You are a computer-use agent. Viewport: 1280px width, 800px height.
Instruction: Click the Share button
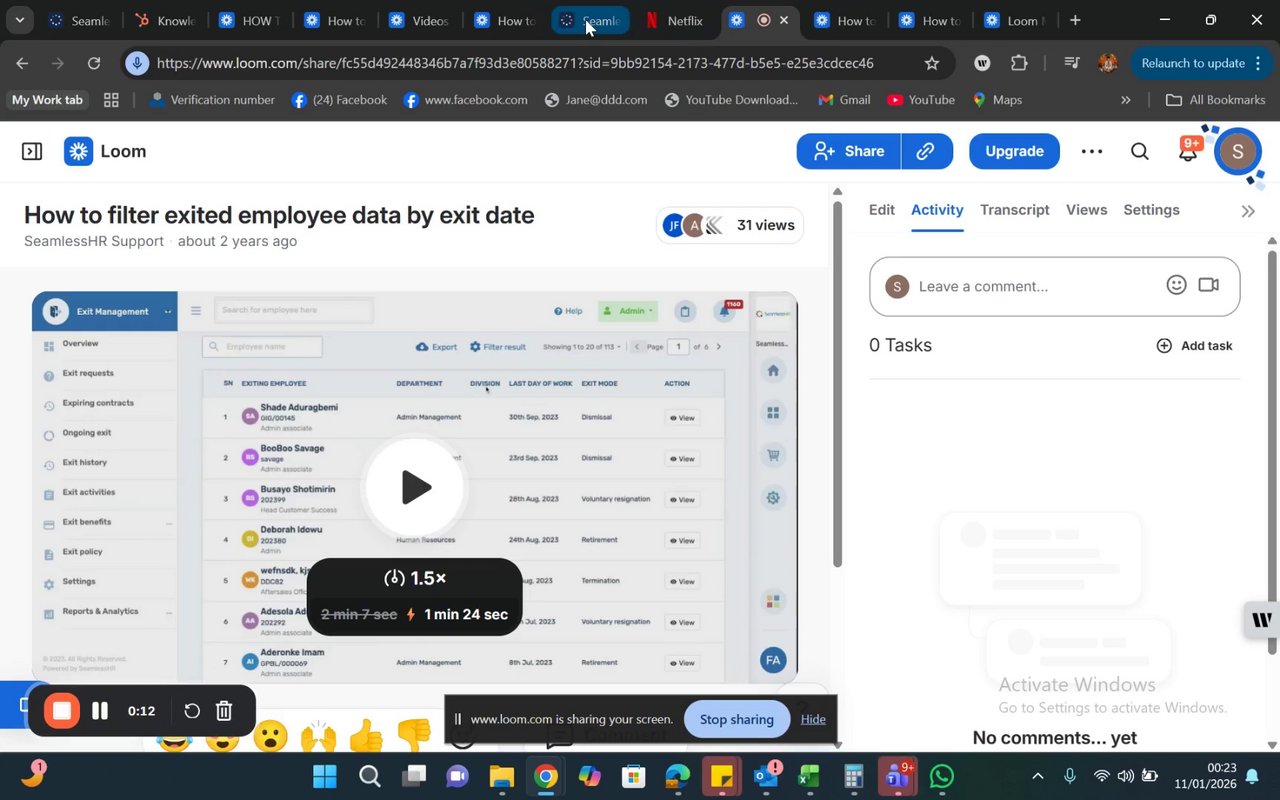849,151
